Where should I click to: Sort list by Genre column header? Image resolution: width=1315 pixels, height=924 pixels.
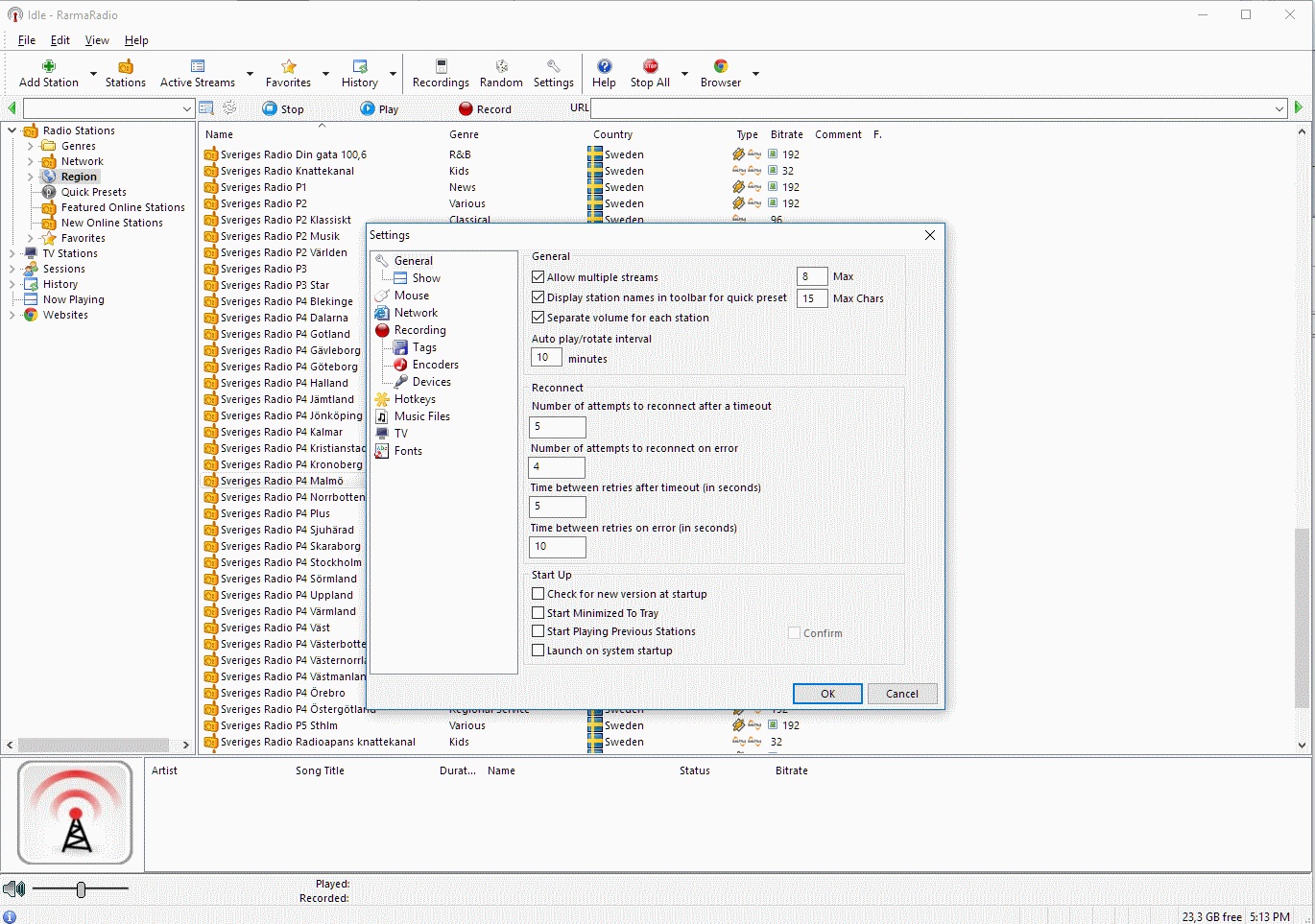point(464,134)
